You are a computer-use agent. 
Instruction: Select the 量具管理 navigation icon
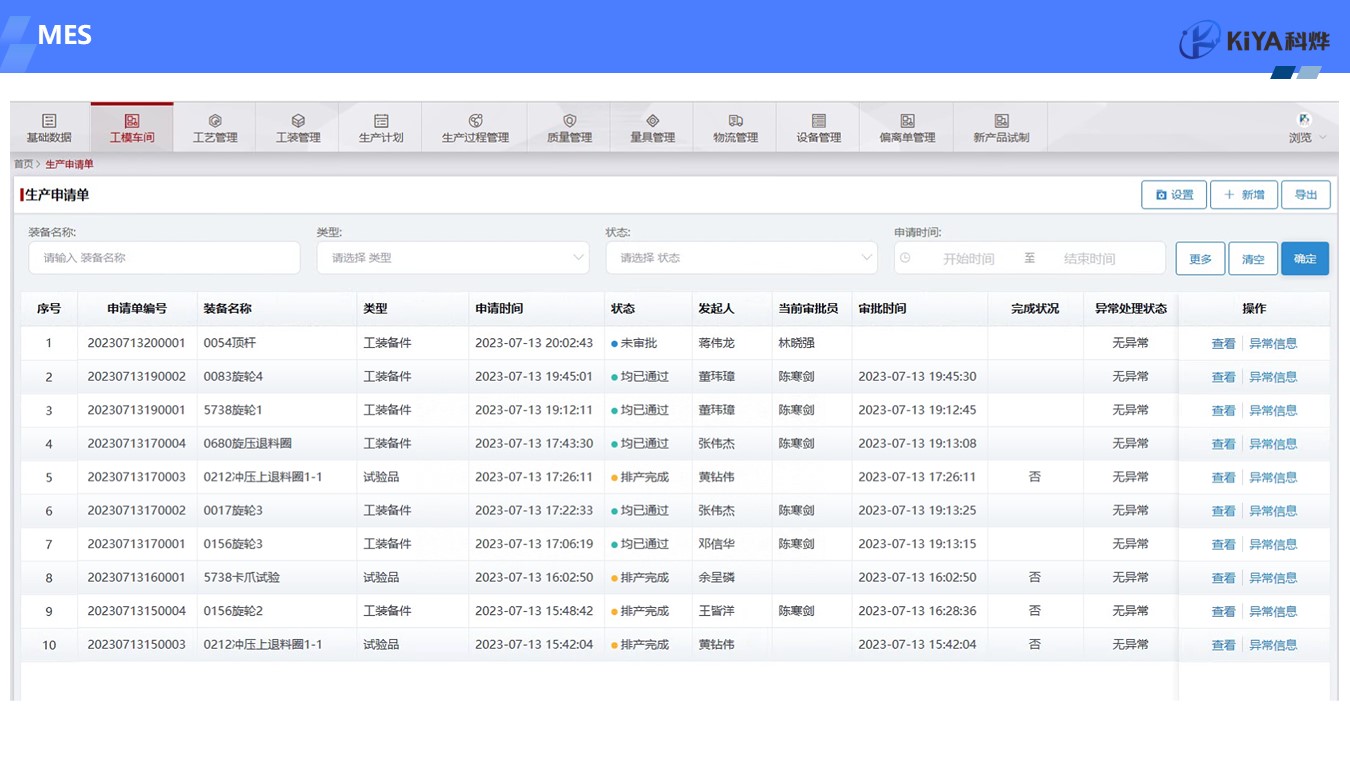[652, 121]
